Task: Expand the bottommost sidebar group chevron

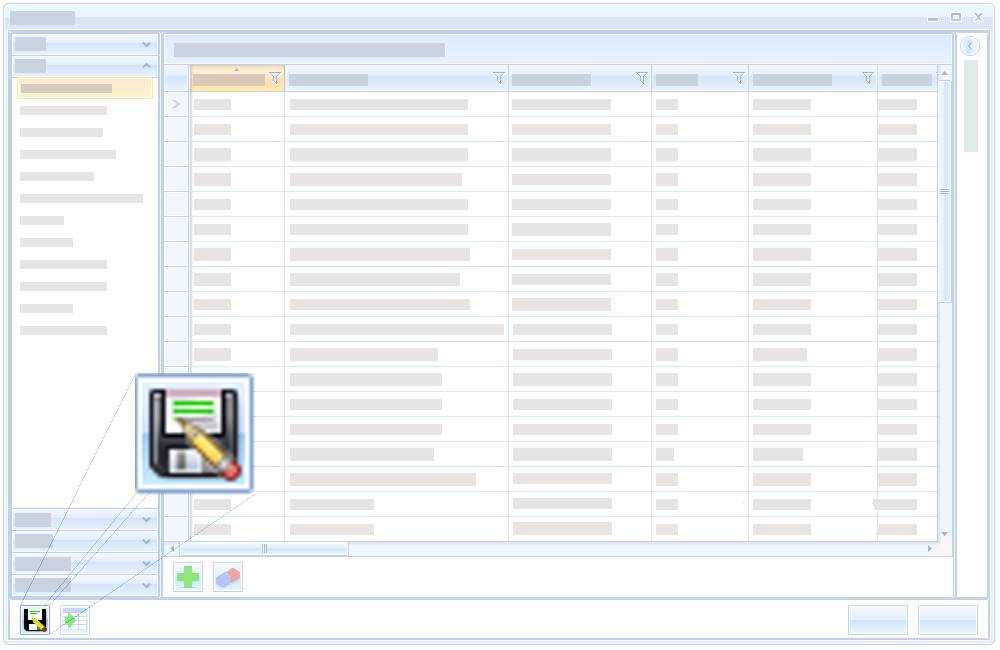Action: coord(147,585)
